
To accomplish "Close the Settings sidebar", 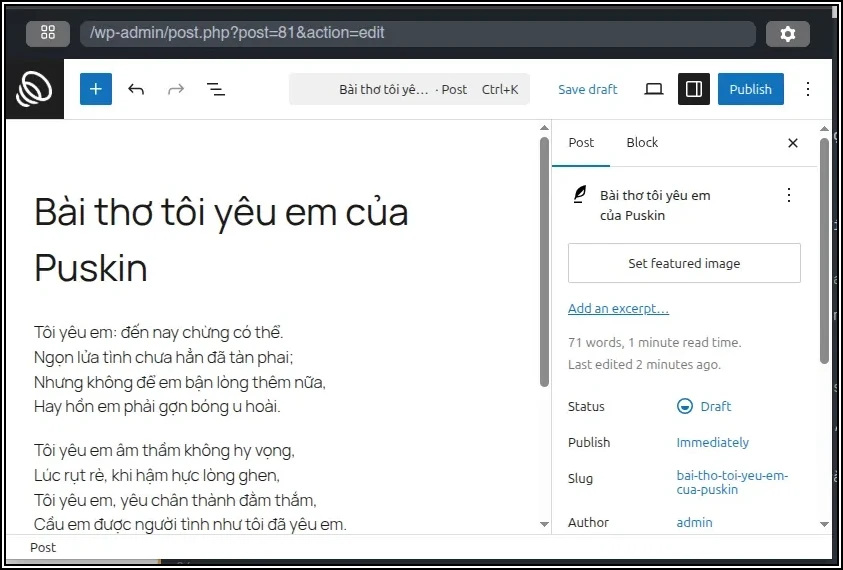I will click(x=792, y=143).
